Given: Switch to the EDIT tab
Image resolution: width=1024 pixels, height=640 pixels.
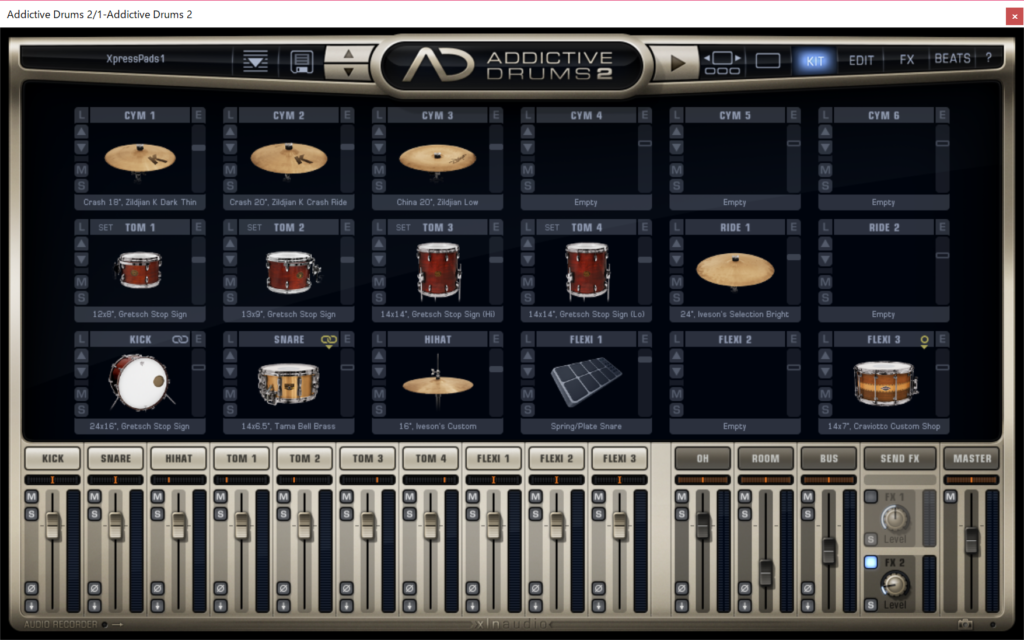Looking at the screenshot, I should click(861, 60).
